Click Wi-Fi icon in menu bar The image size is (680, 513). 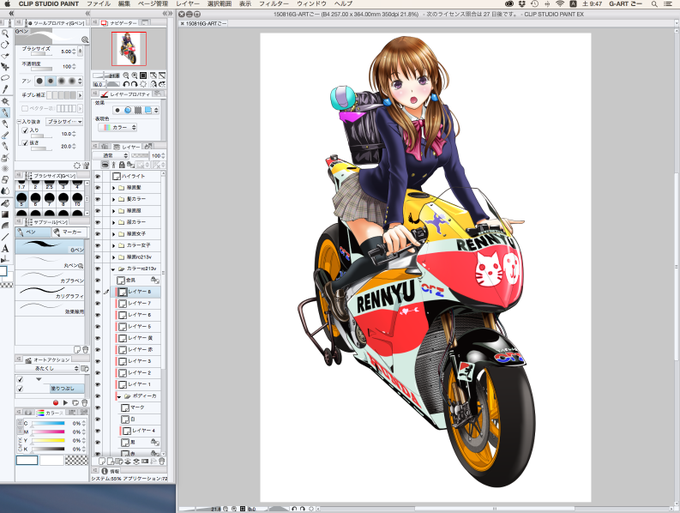click(560, 4)
